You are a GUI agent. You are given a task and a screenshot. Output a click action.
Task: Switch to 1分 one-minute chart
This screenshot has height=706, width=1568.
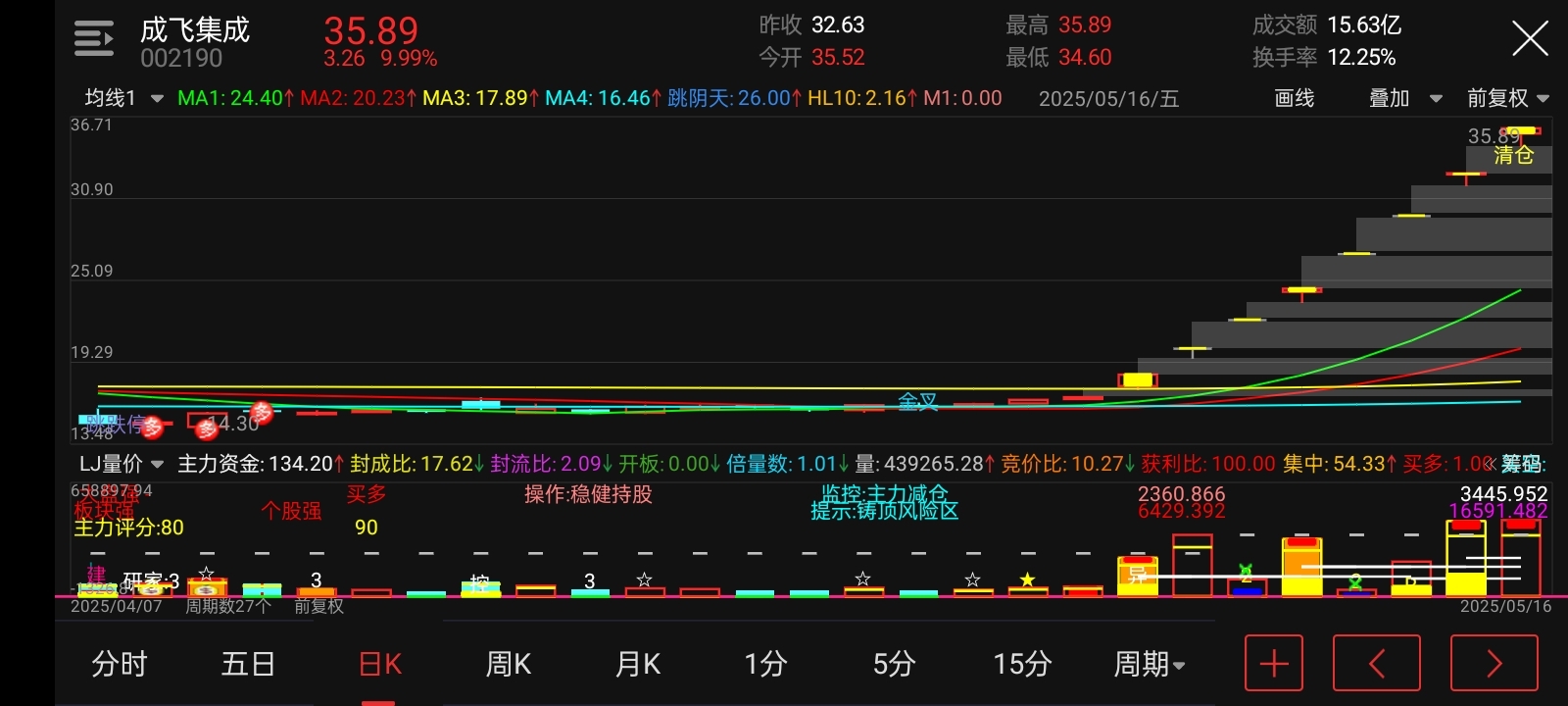coord(766,665)
